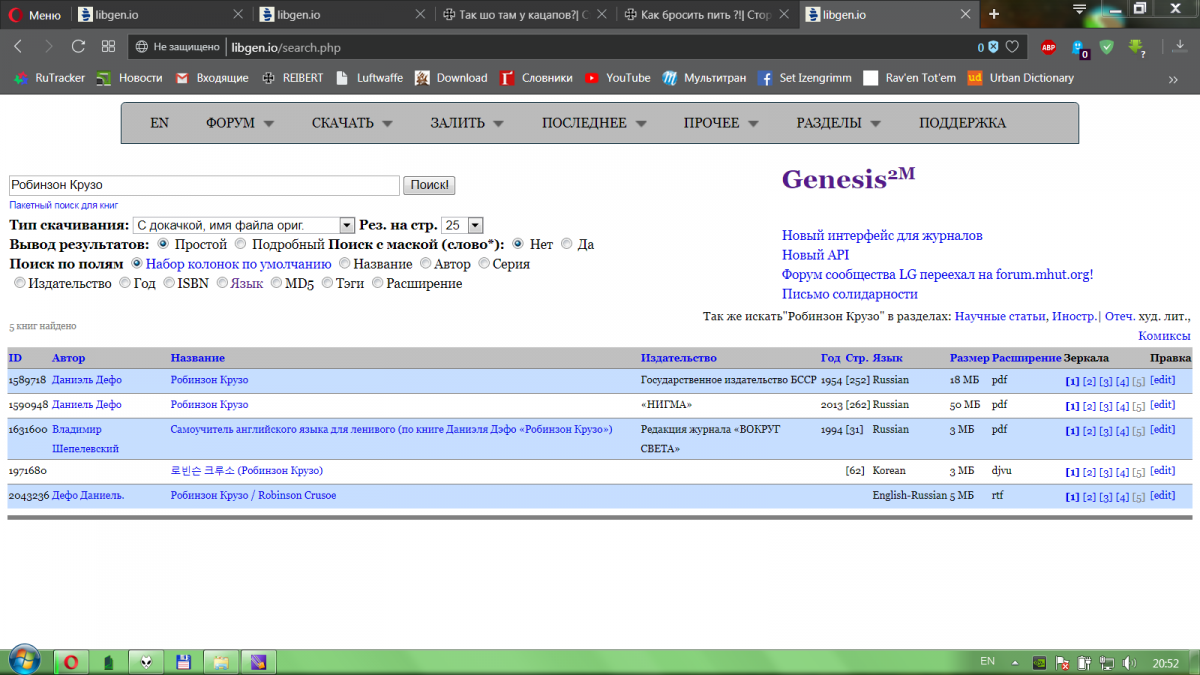Click the purple pencil taskbar icon
This screenshot has width=1200, height=675.
click(x=258, y=661)
